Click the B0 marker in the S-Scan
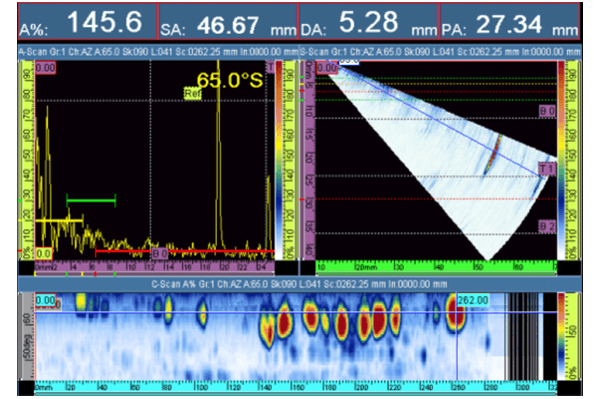 click(547, 111)
